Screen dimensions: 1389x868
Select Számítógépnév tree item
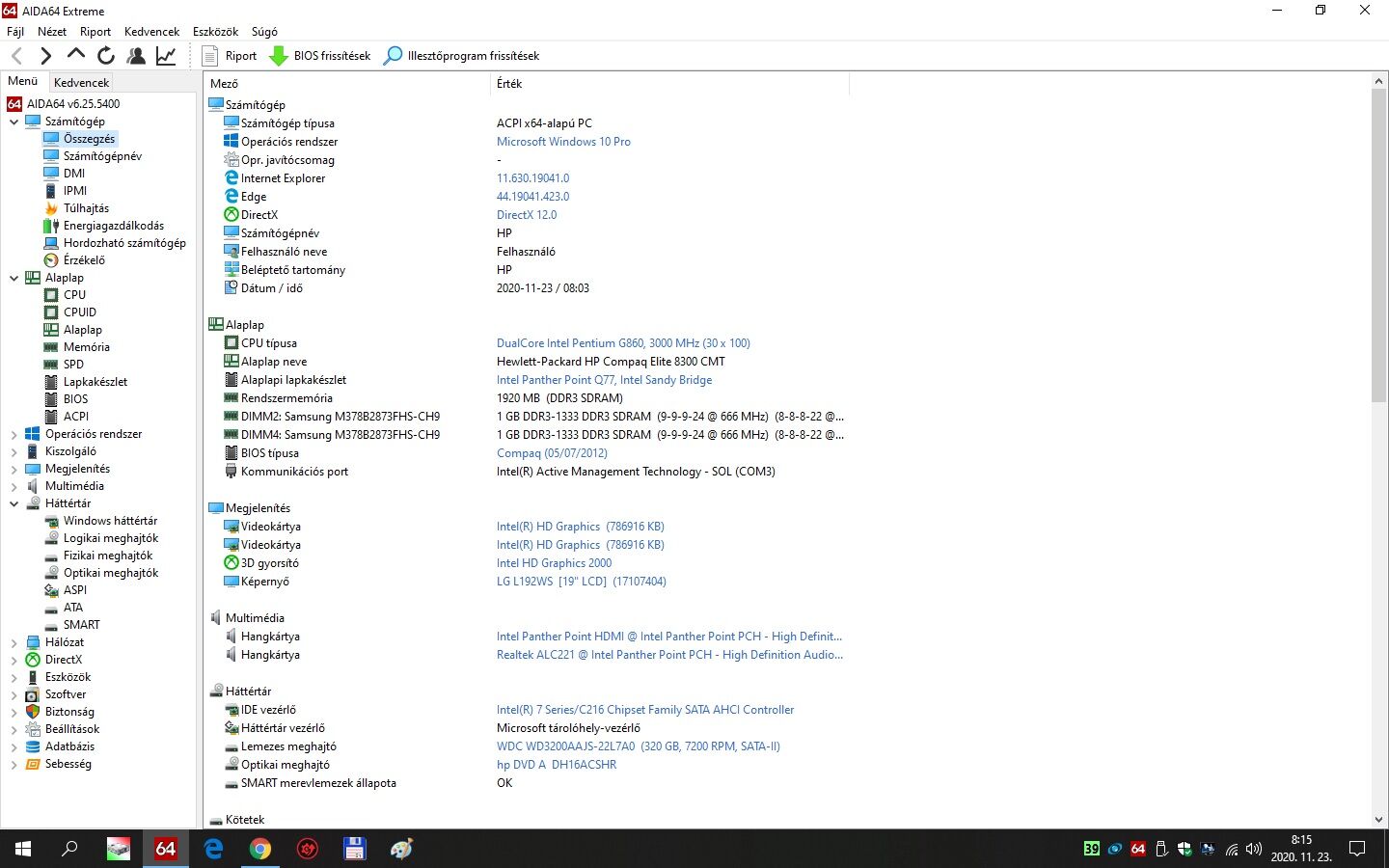(x=102, y=156)
